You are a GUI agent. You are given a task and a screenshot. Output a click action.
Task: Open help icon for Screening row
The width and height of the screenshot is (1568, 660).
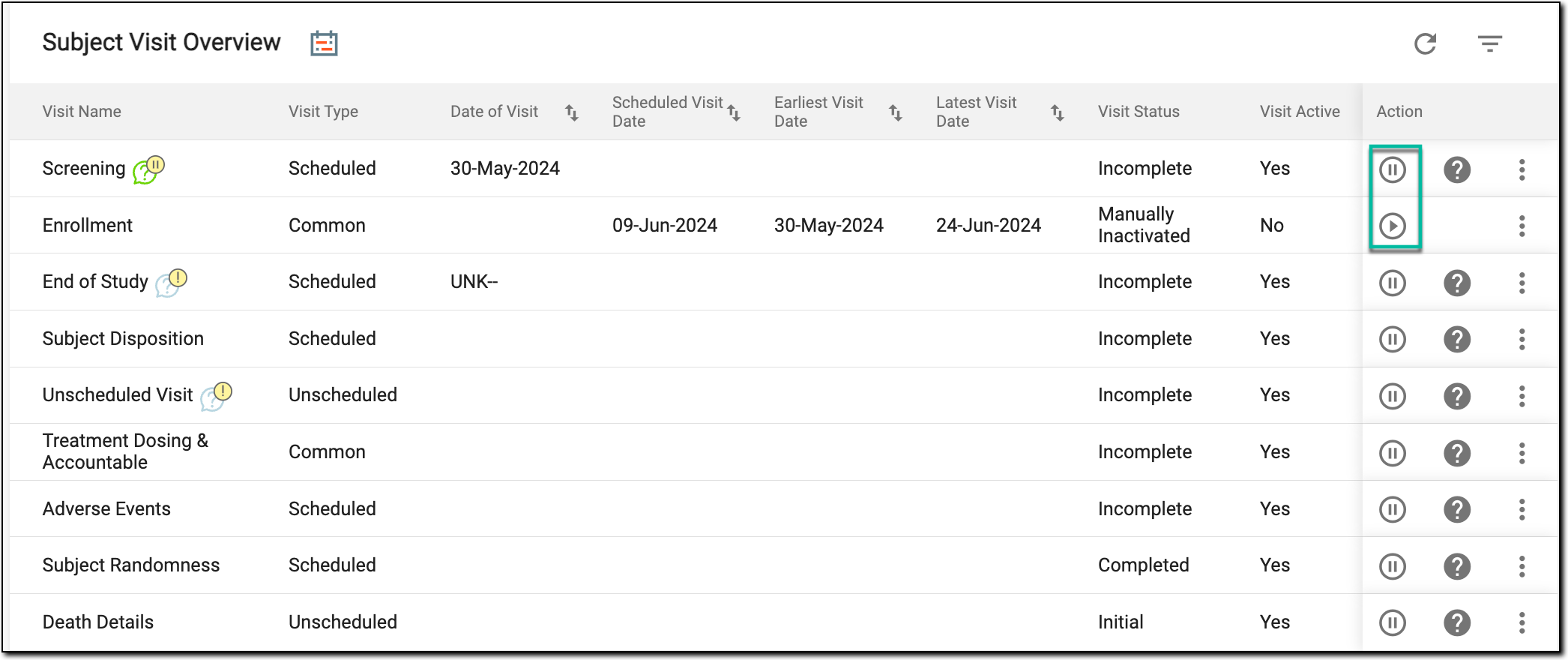1457,169
